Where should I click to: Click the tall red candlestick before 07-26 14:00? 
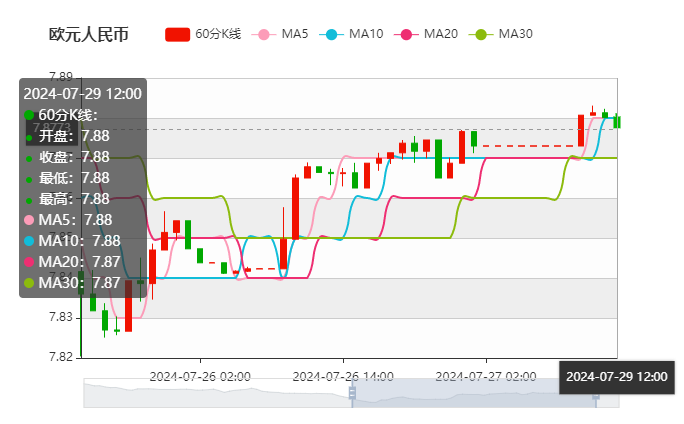[295, 208]
